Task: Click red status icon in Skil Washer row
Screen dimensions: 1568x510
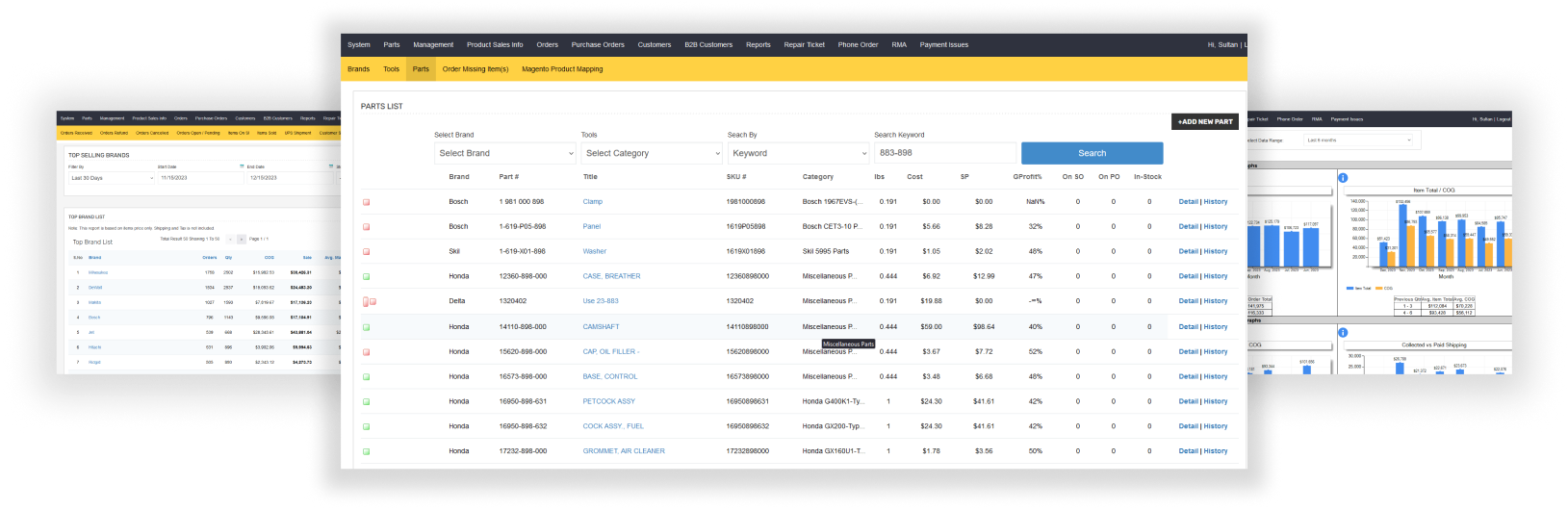Action: tap(366, 252)
